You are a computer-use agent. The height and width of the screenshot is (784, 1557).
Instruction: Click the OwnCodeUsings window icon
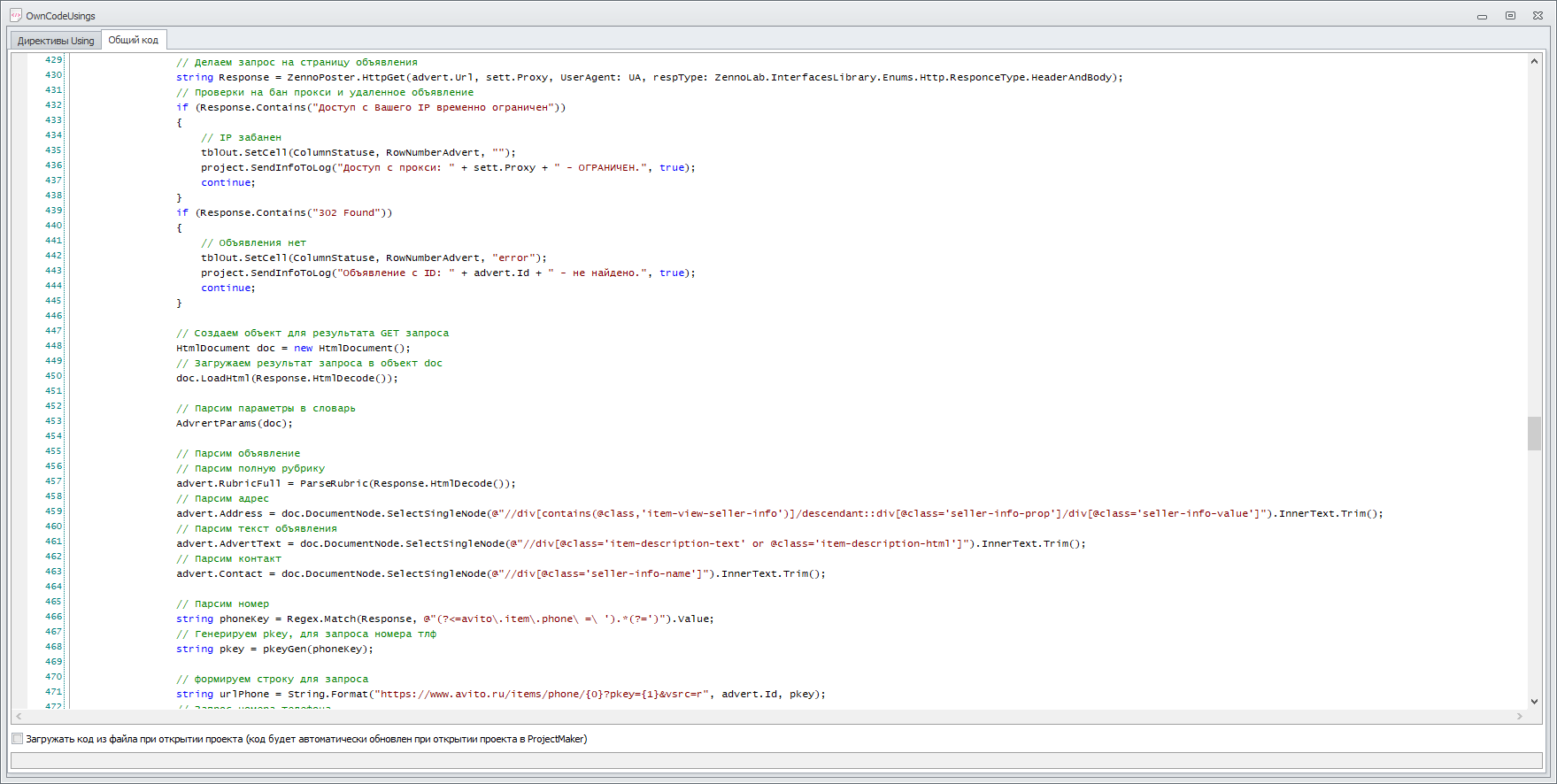[x=16, y=15]
